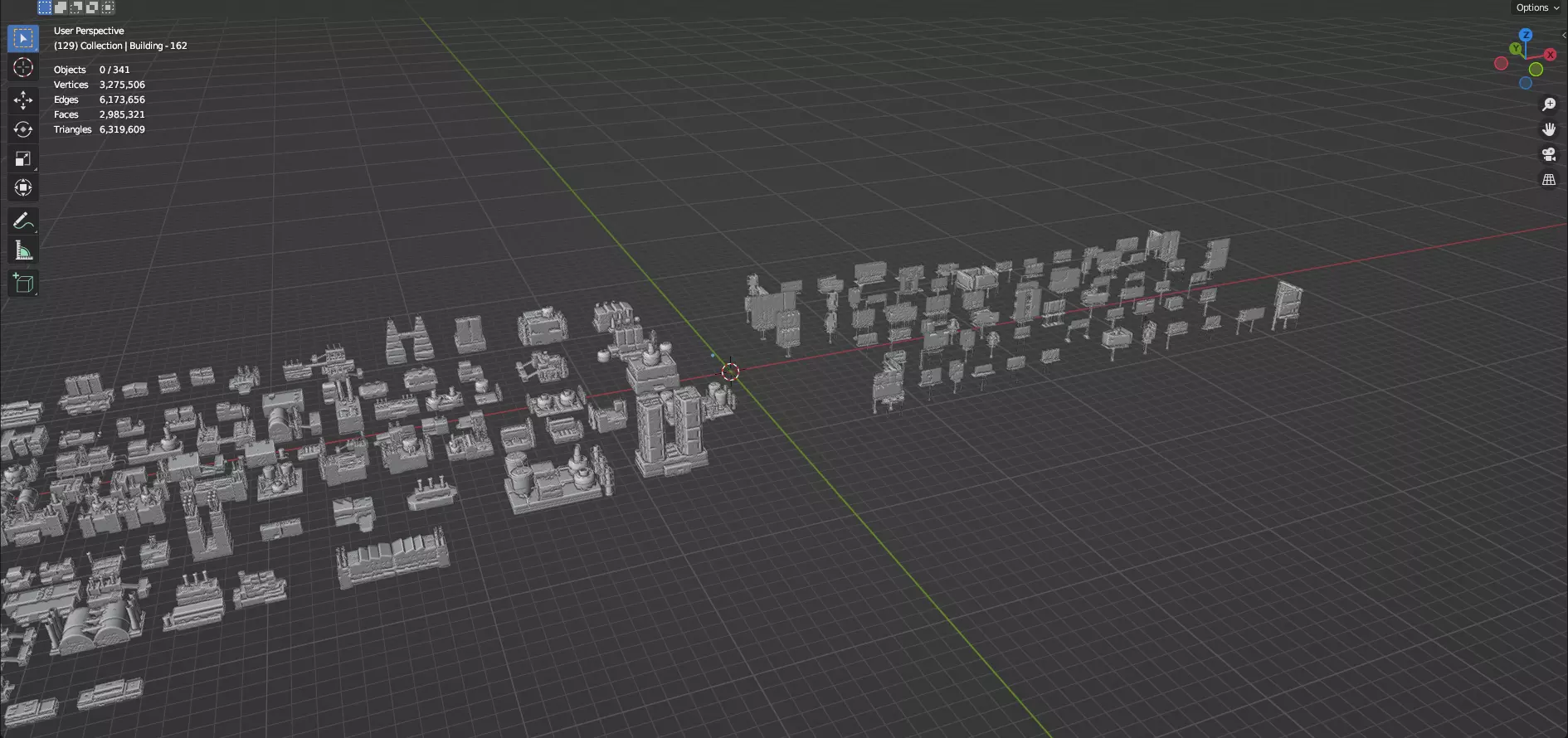
Task: Click the 3D cursor at world origin
Action: pyautogui.click(x=730, y=371)
